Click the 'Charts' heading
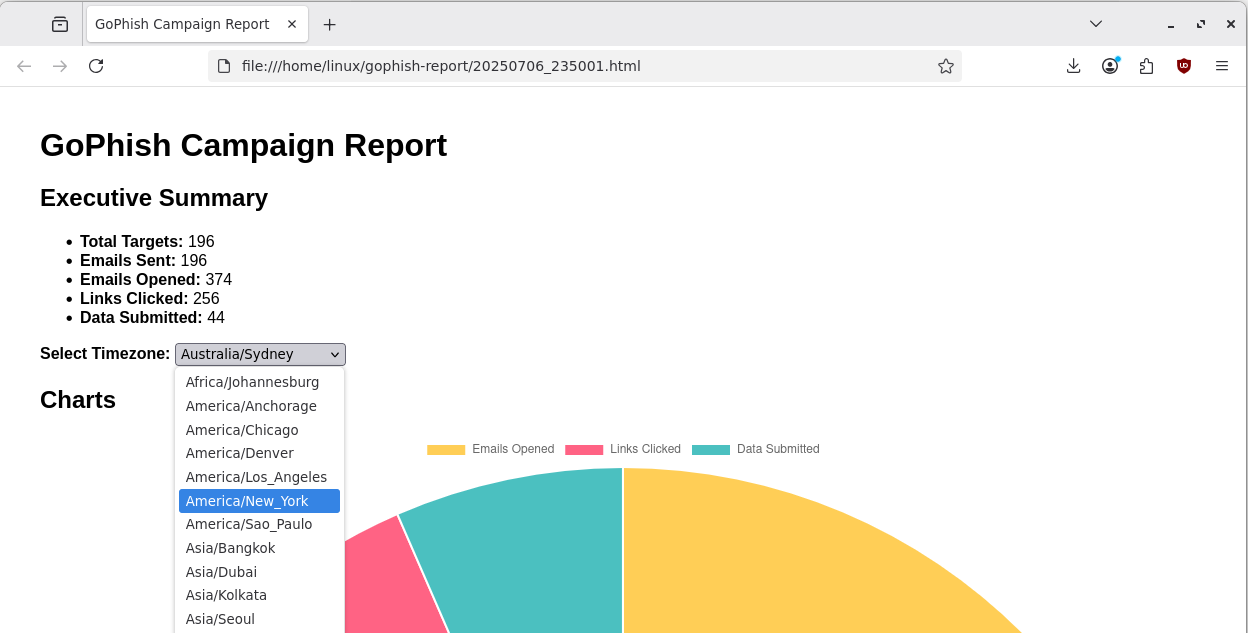 [78, 400]
